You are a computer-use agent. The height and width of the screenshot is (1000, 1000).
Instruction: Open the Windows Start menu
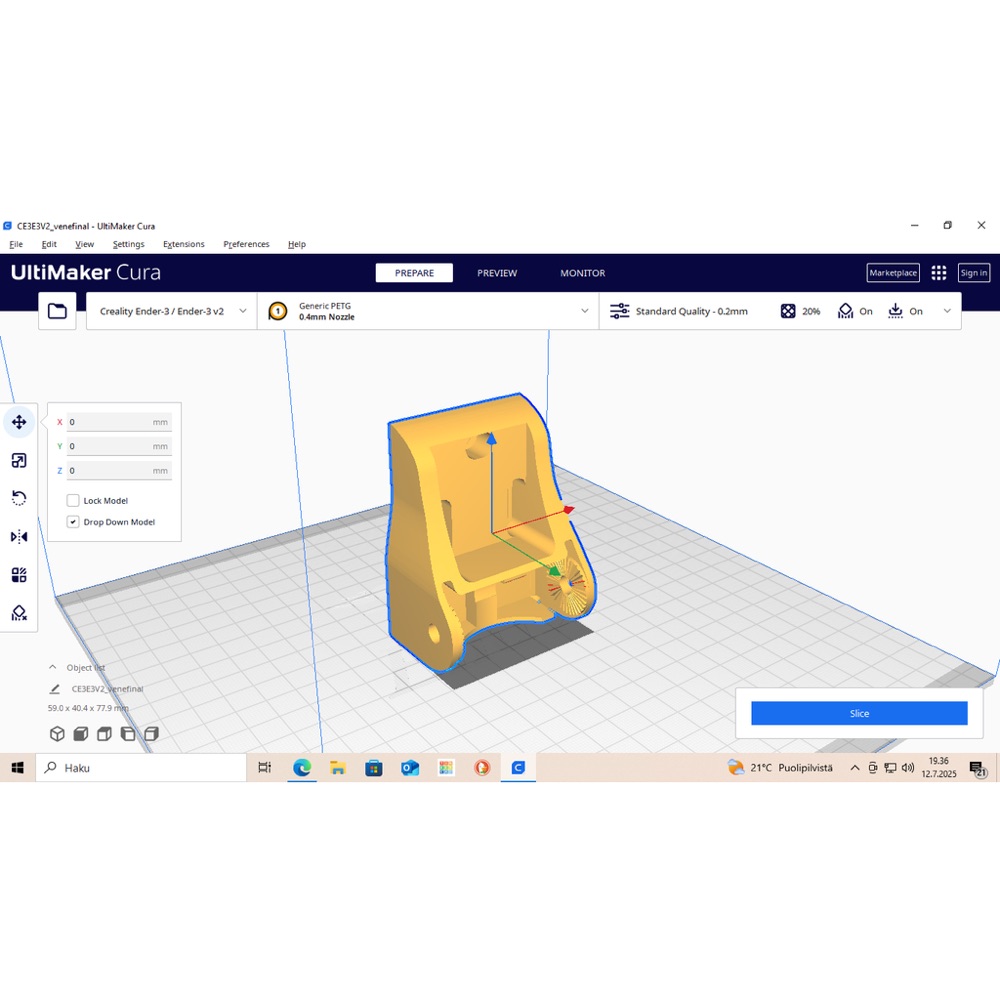coord(17,768)
